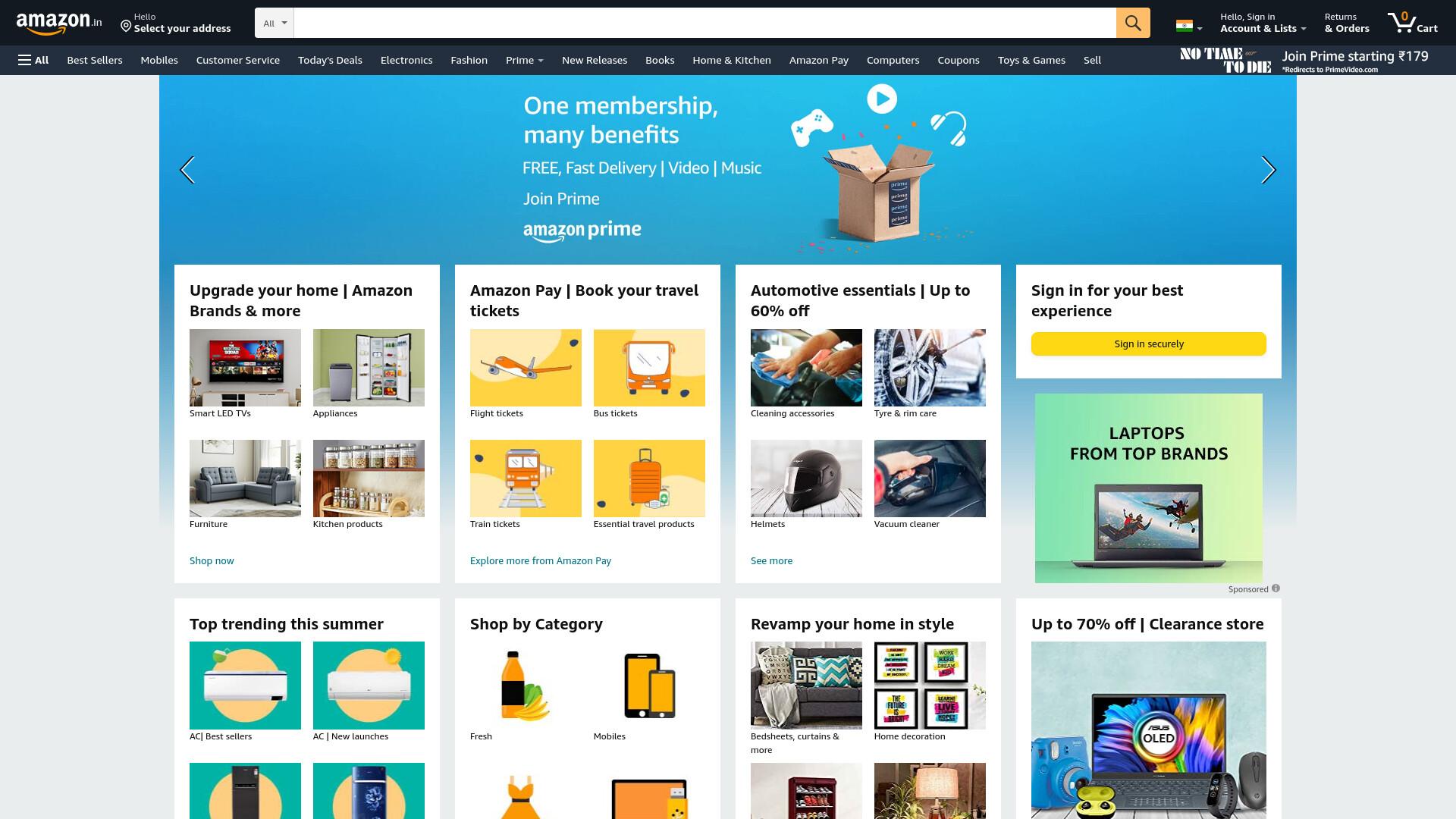Screen dimensions: 1456x819
Task: Go to previous banner slide arrow
Action: [x=187, y=170]
